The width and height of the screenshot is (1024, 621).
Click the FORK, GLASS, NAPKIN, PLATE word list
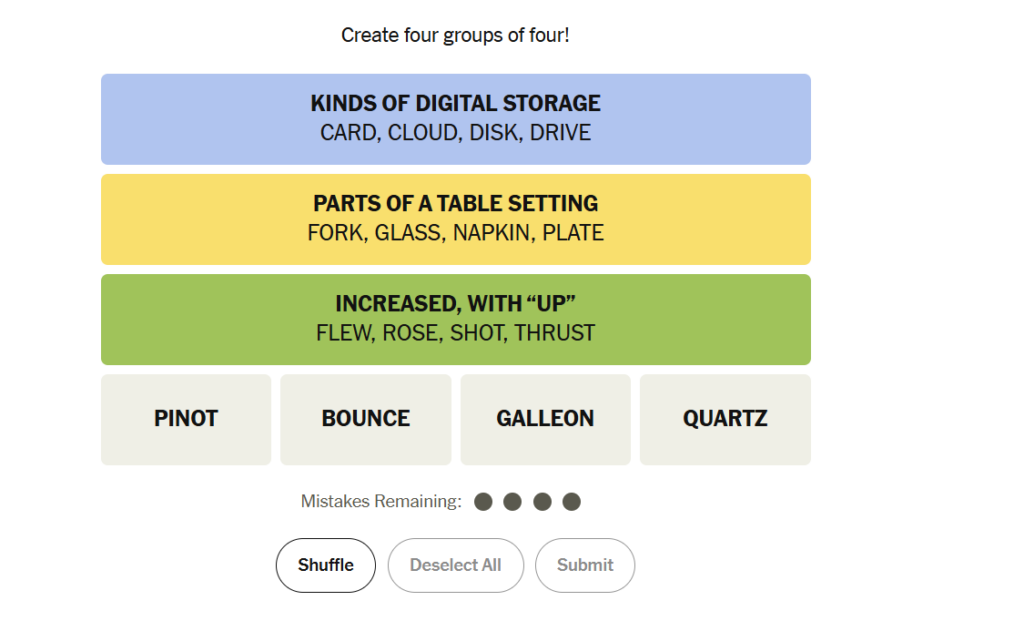click(x=456, y=233)
